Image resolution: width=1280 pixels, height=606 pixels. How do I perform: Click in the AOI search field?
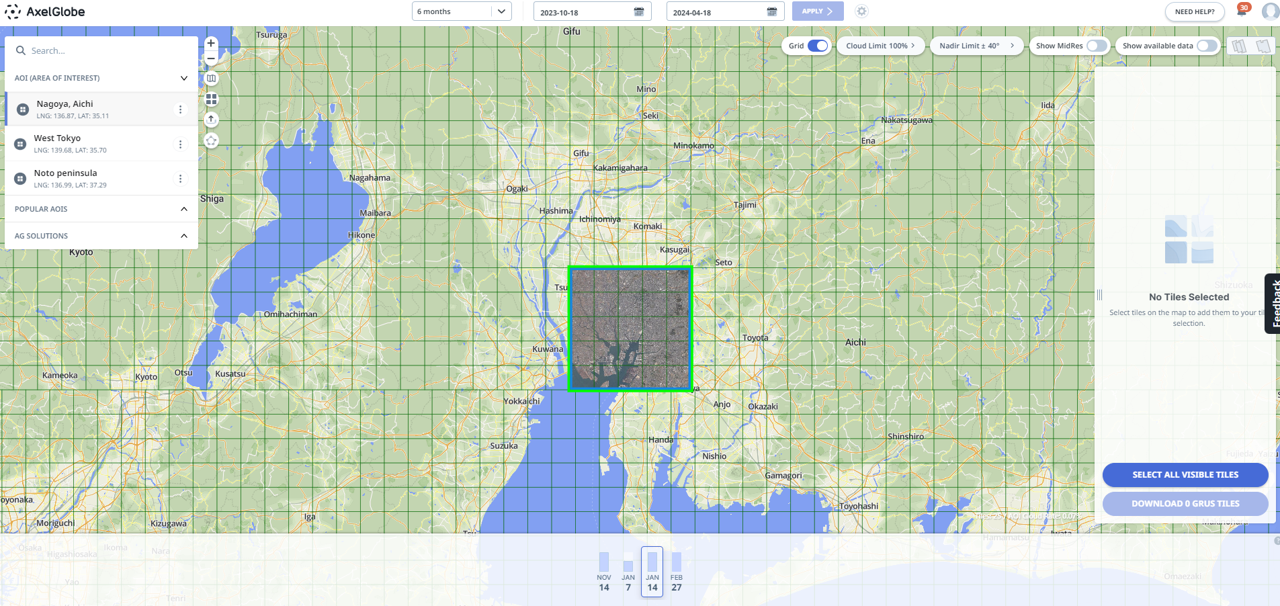pos(101,50)
